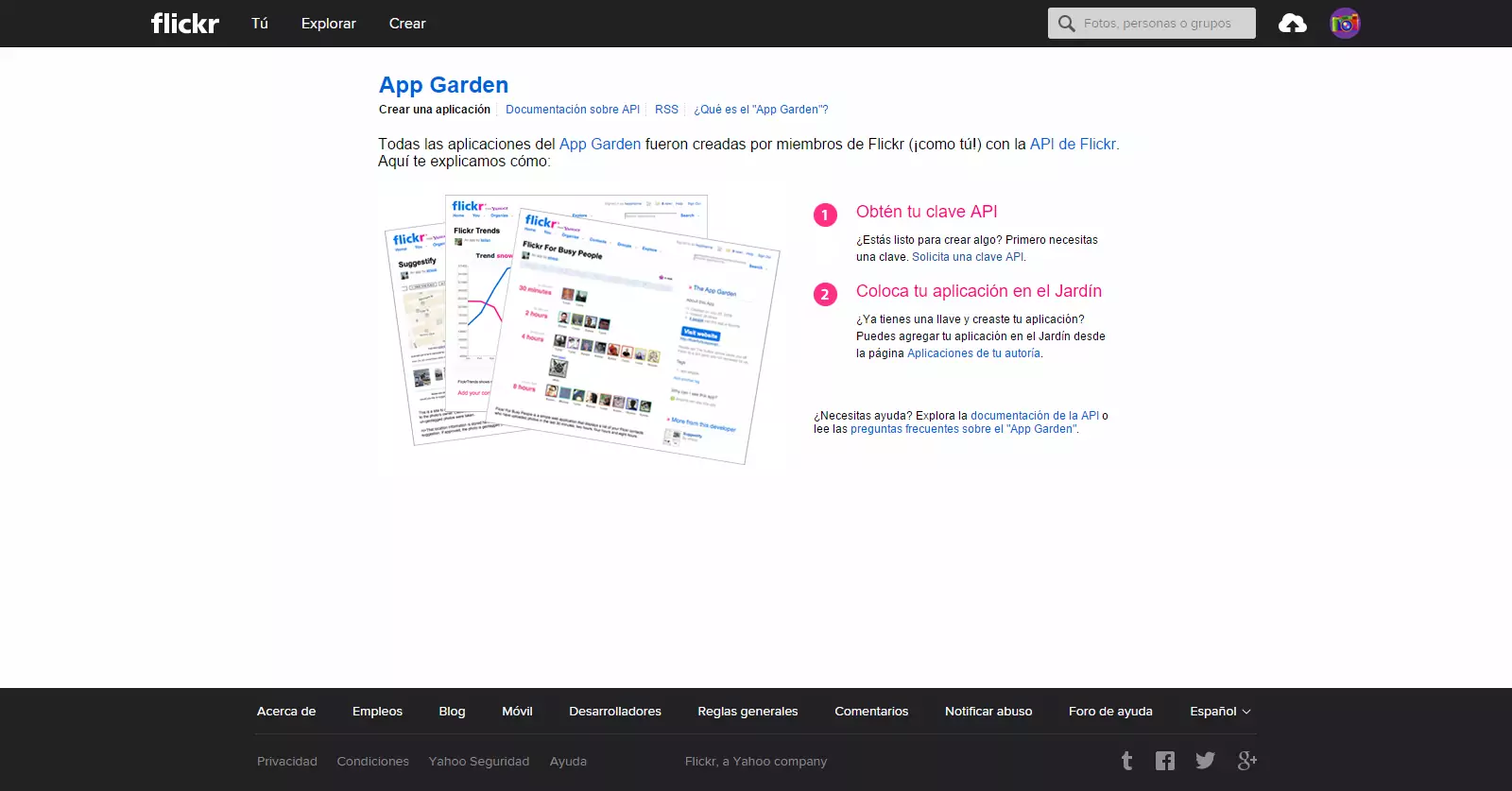This screenshot has width=1512, height=791.
Task: Click the search magnifier icon
Action: coord(1067,24)
